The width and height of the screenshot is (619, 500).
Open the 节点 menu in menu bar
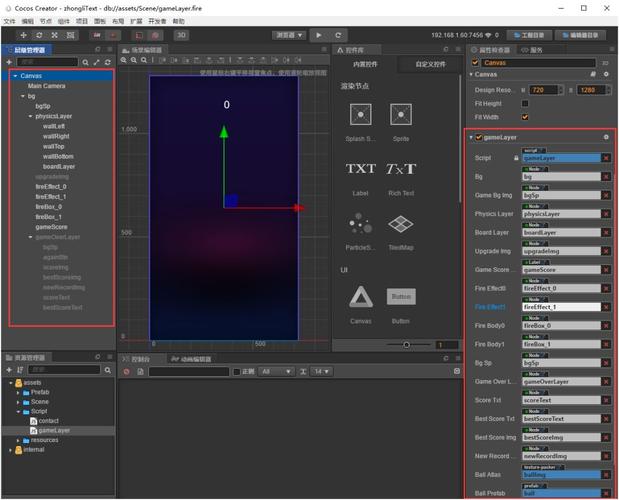(44, 21)
